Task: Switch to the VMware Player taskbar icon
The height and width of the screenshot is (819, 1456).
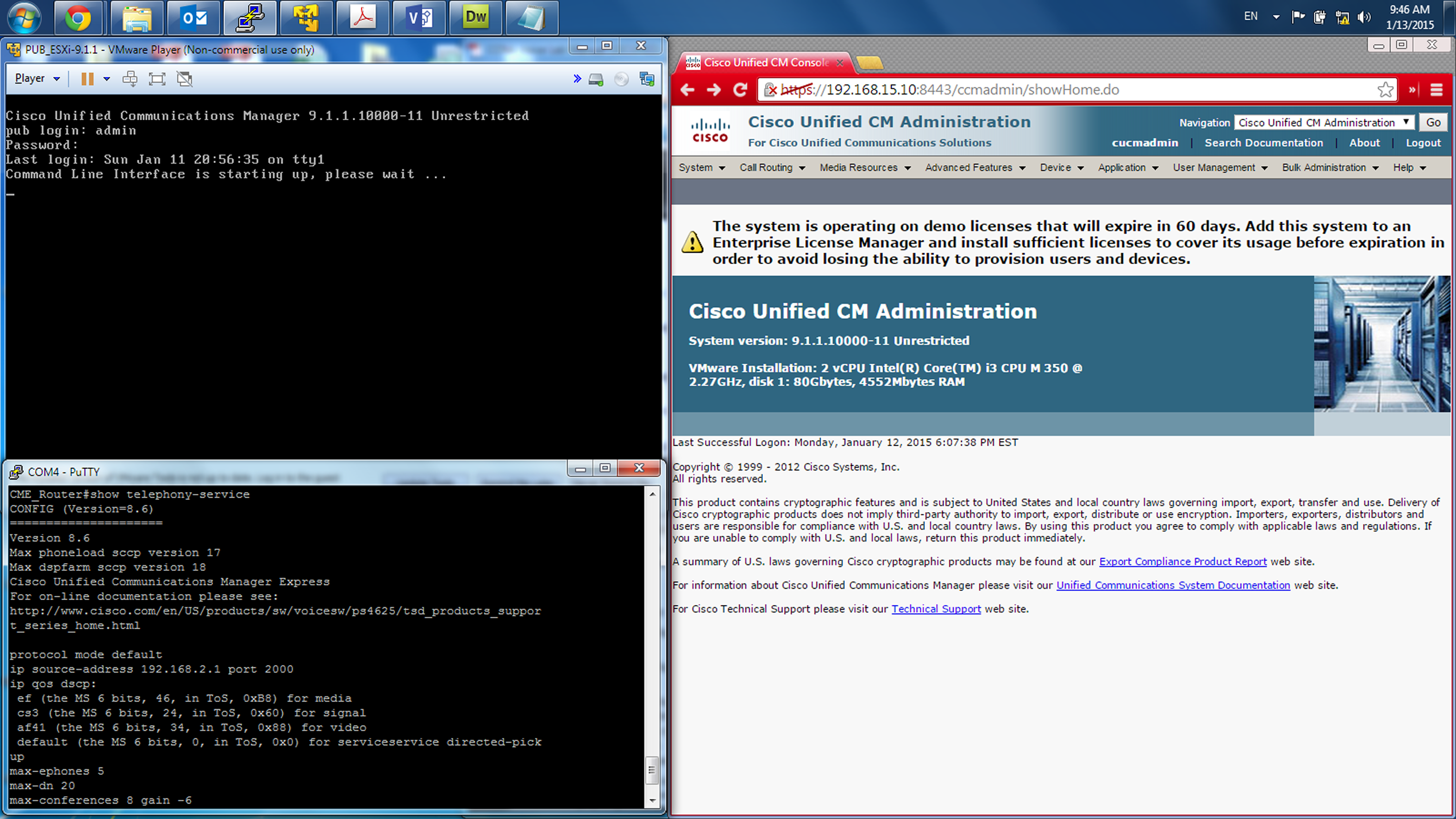Action: [306, 19]
